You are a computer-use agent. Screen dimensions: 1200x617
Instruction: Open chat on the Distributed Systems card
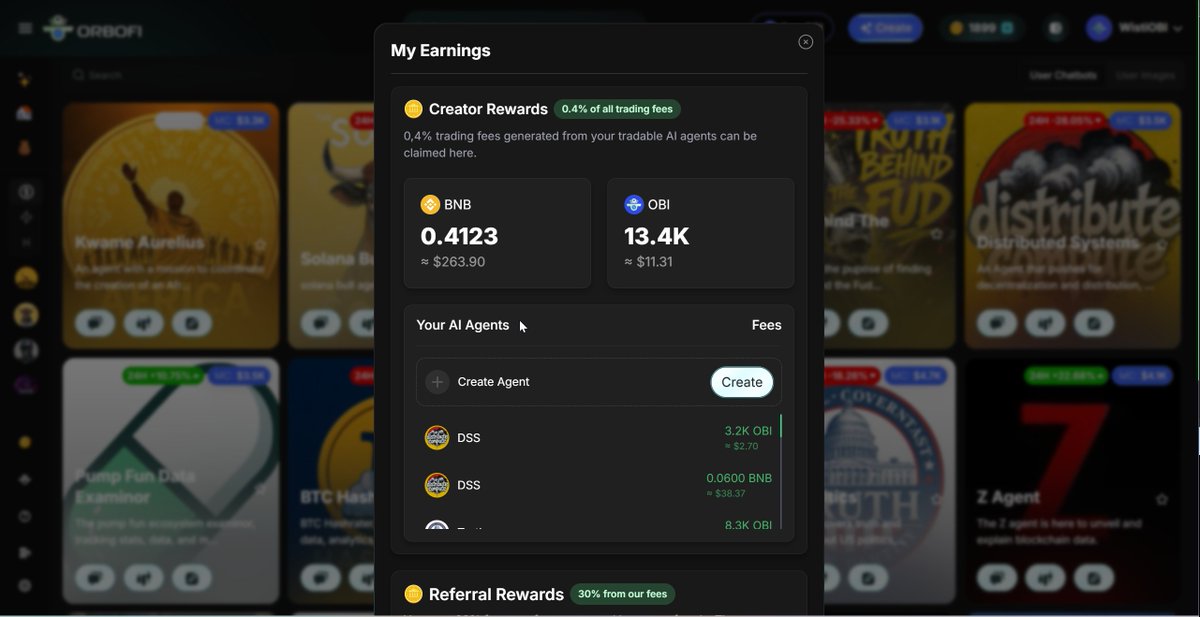(x=997, y=323)
